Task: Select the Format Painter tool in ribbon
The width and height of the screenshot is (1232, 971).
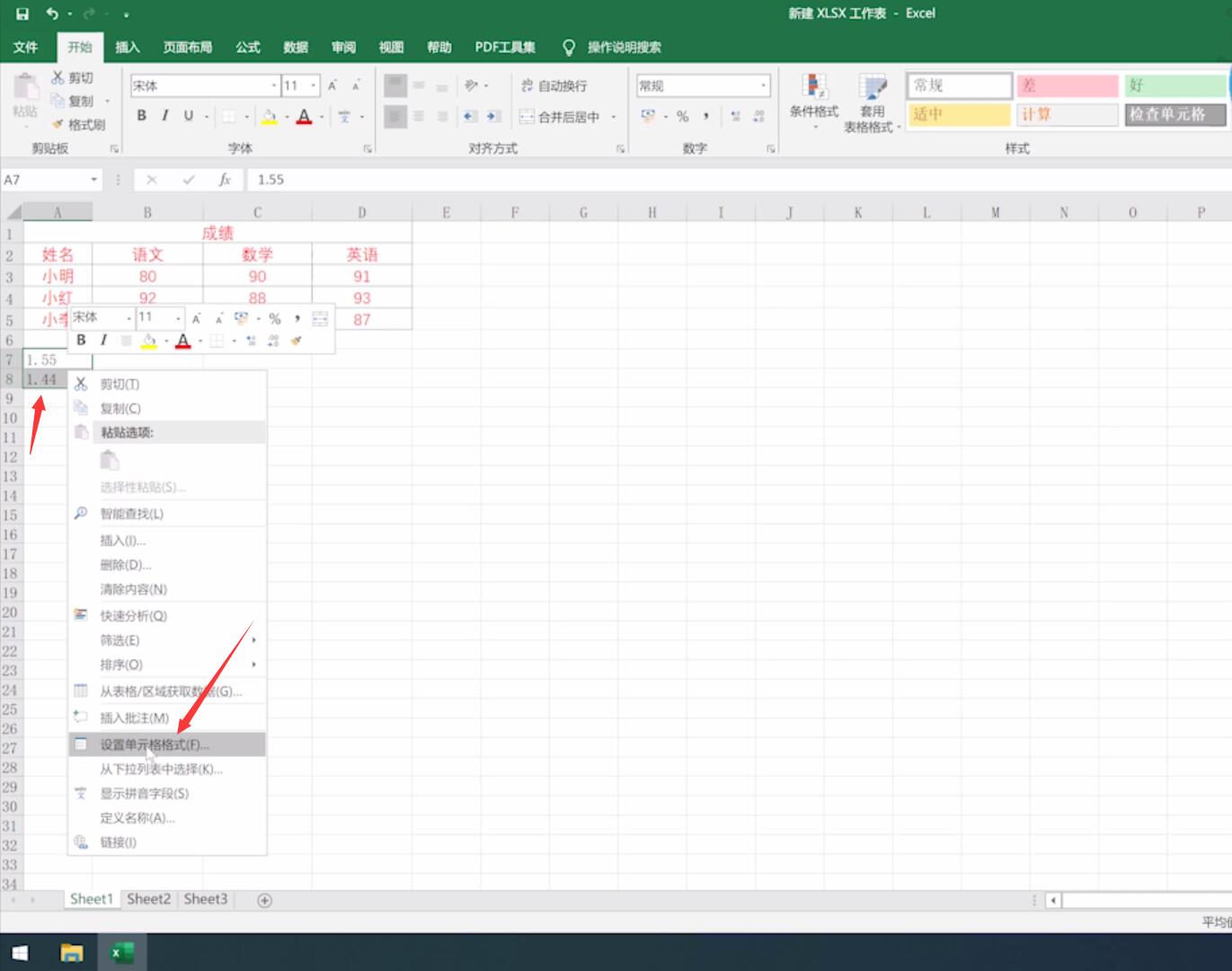Action: [78, 125]
